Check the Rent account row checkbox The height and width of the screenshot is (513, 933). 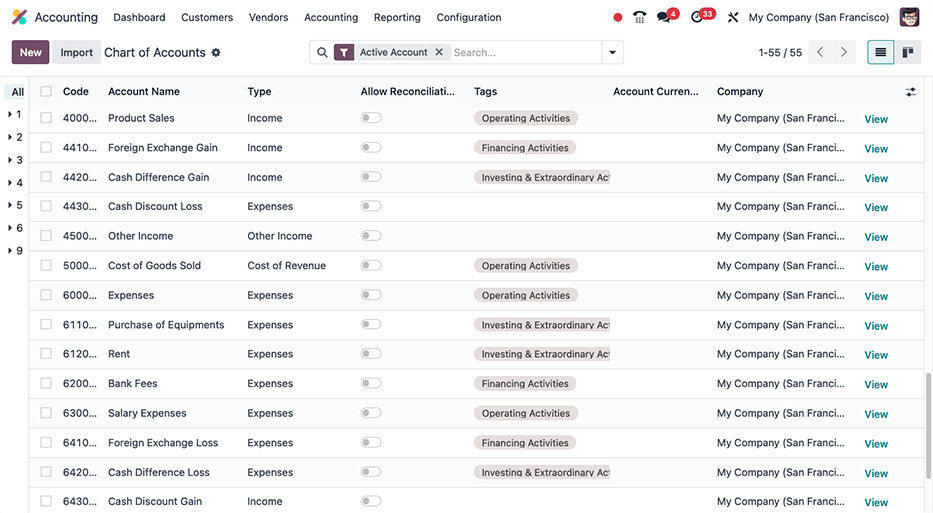click(x=46, y=354)
